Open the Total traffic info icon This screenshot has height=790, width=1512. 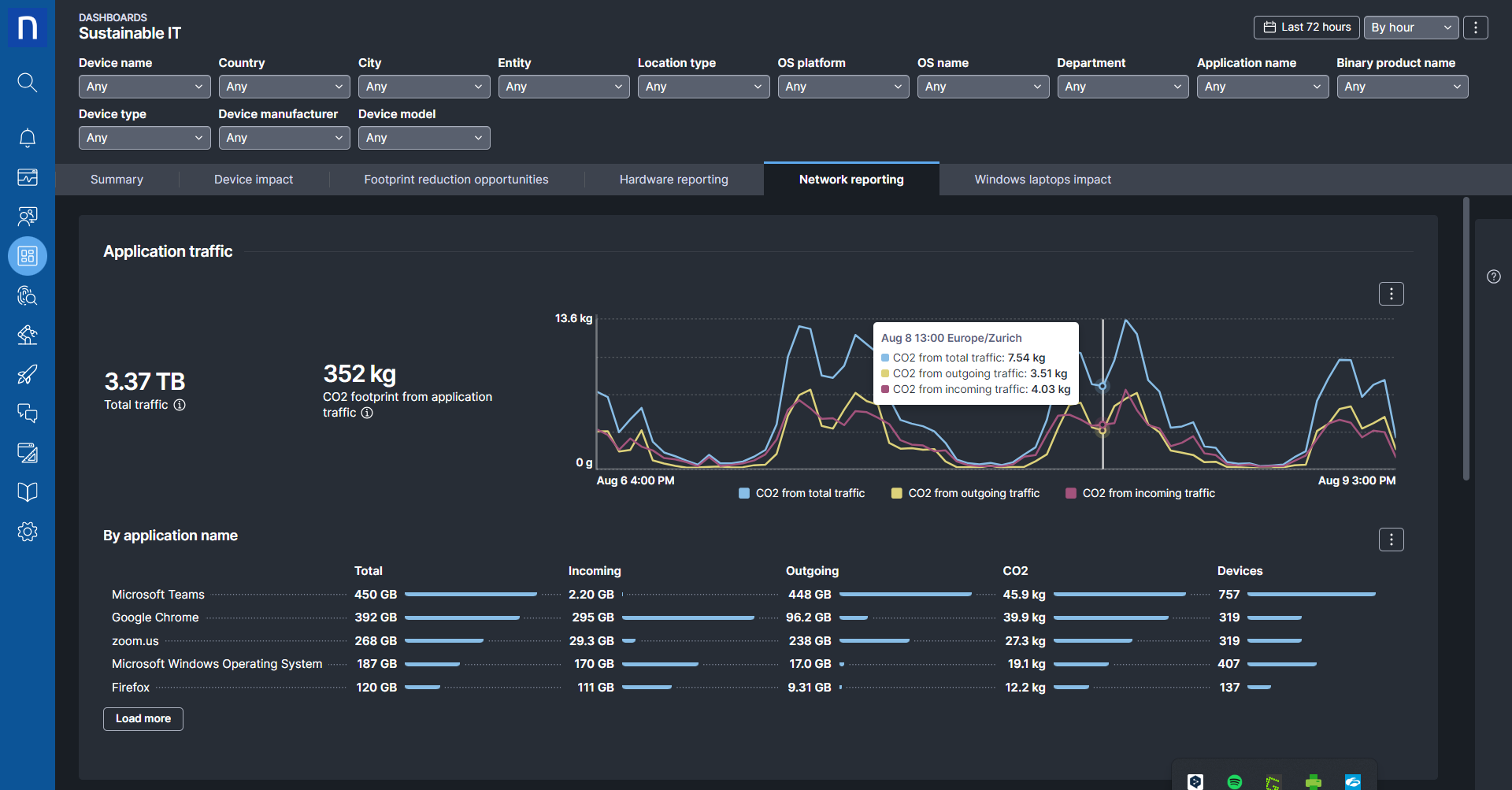tap(180, 405)
